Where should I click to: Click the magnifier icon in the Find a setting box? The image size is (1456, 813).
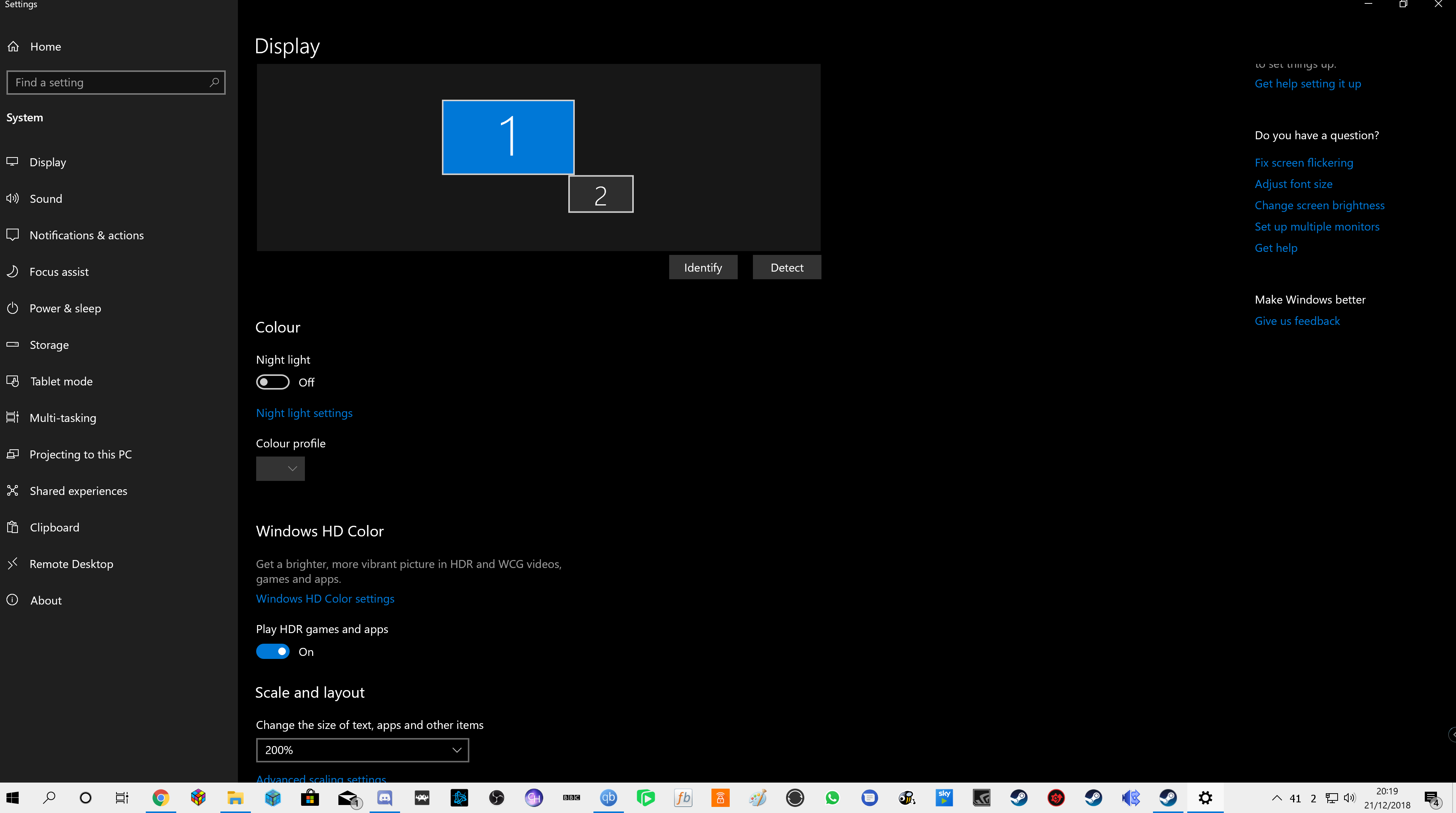click(x=214, y=83)
